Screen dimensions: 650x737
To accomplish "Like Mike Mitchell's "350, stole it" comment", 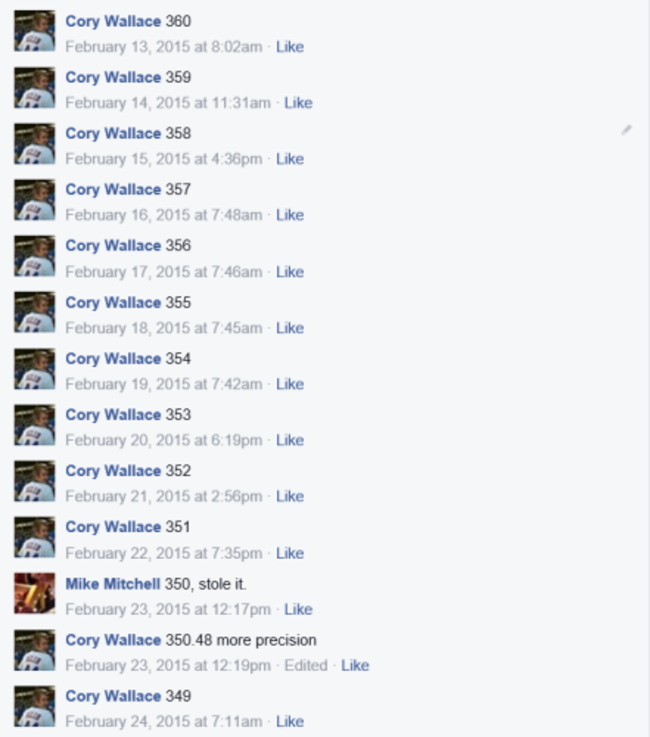I will tap(298, 609).
